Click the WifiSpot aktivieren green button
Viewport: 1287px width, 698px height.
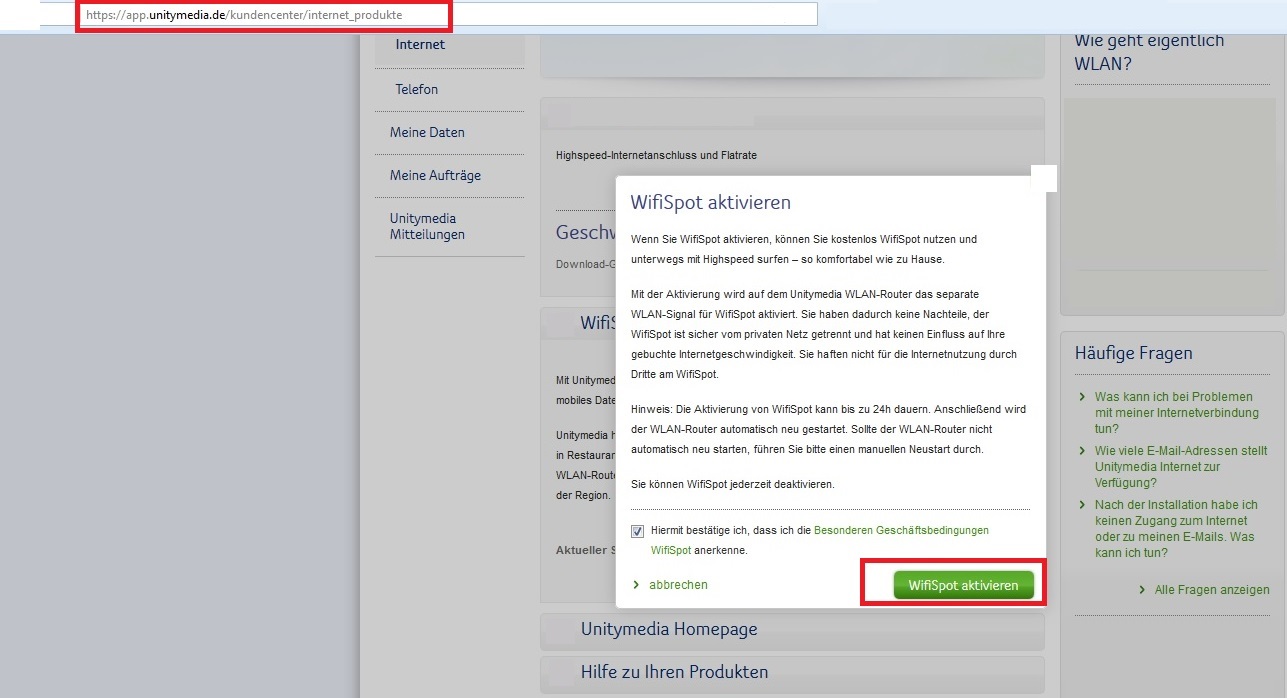point(963,586)
